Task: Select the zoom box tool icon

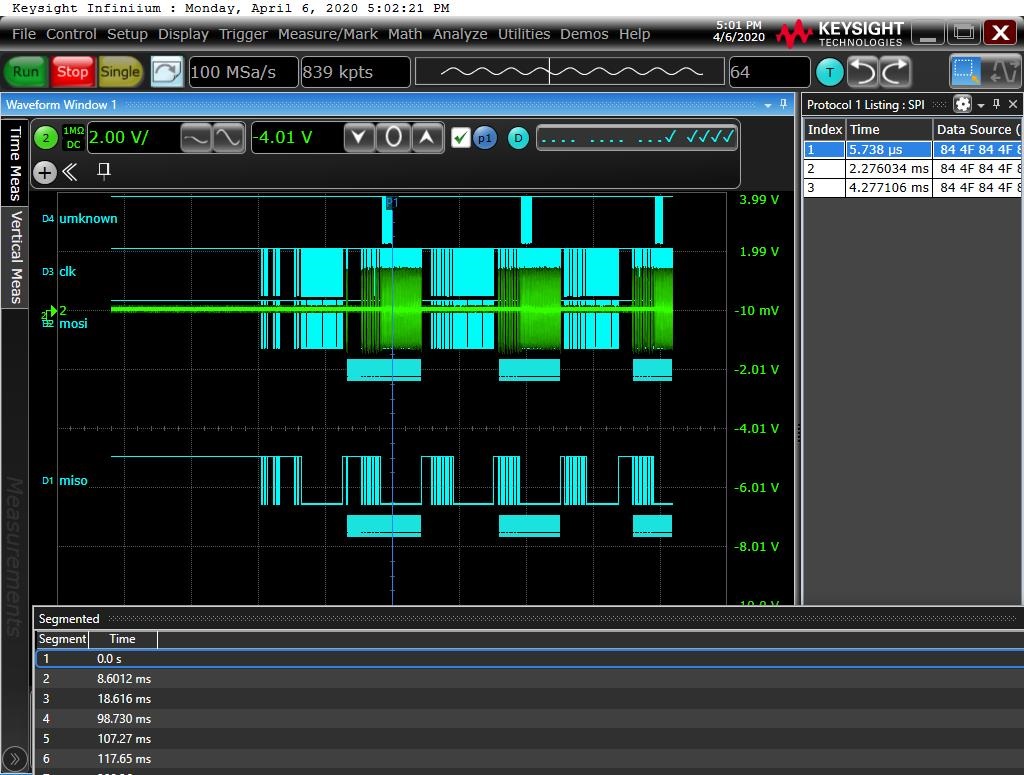Action: coord(966,72)
